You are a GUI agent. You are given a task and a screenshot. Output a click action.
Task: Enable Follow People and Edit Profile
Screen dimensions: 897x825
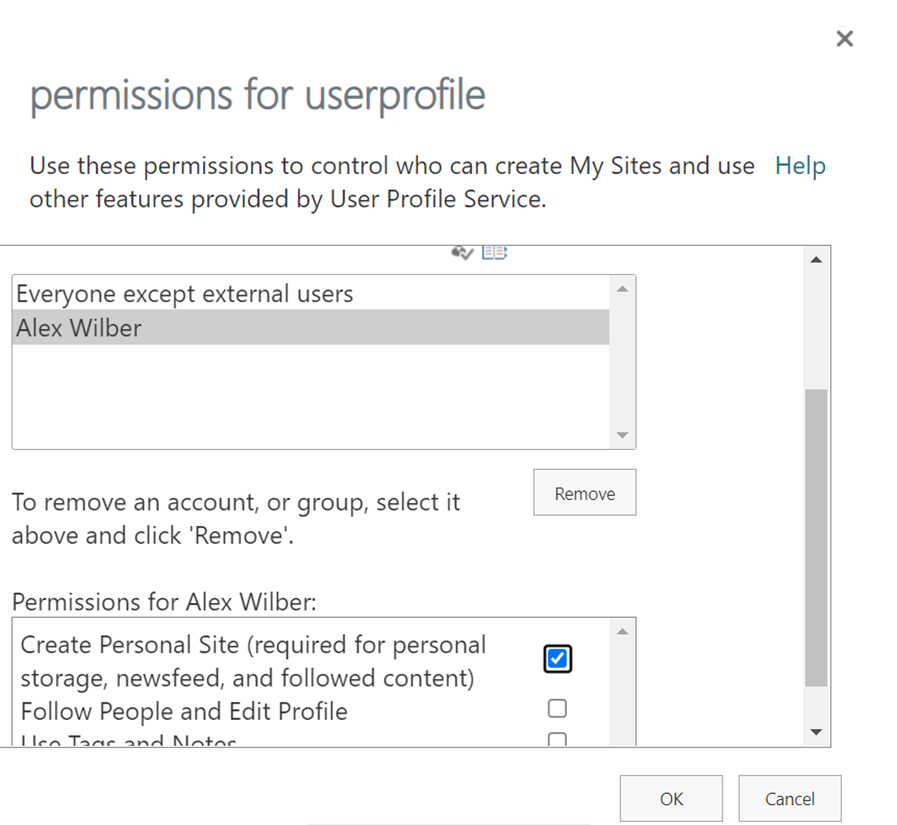click(x=557, y=708)
